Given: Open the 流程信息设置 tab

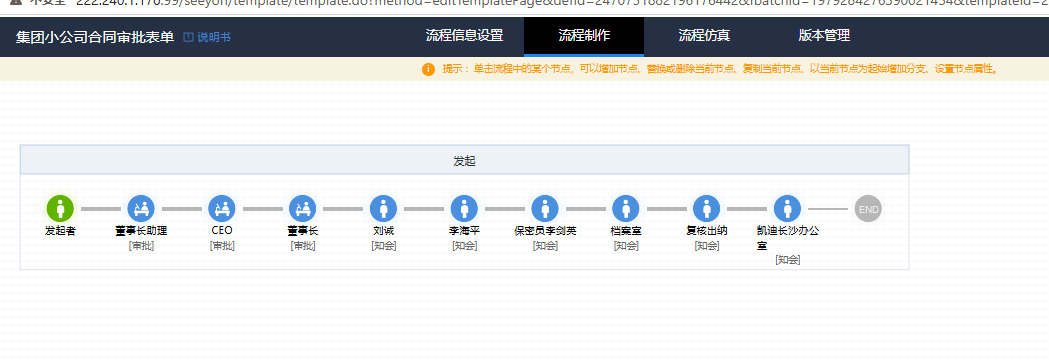Looking at the screenshot, I should point(464,36).
